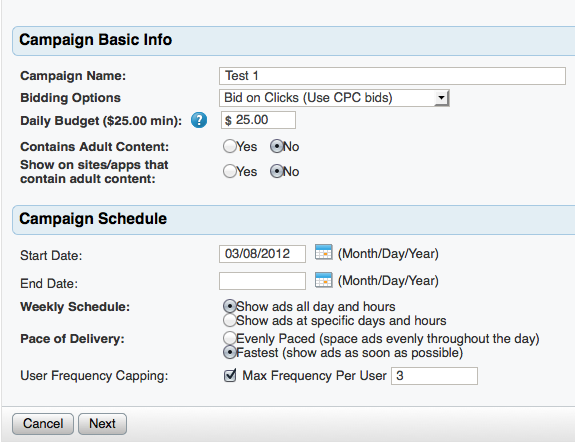
Task: Select Yes for showing on adult content sites
Action: [230, 171]
